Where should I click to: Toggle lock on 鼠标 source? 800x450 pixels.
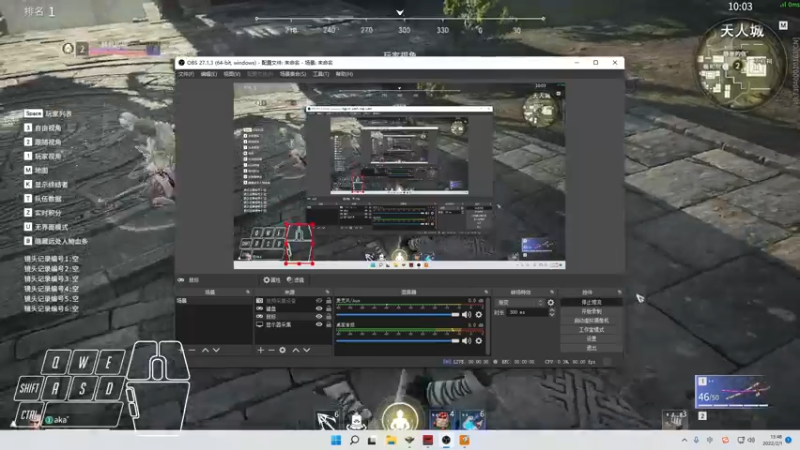click(x=329, y=316)
